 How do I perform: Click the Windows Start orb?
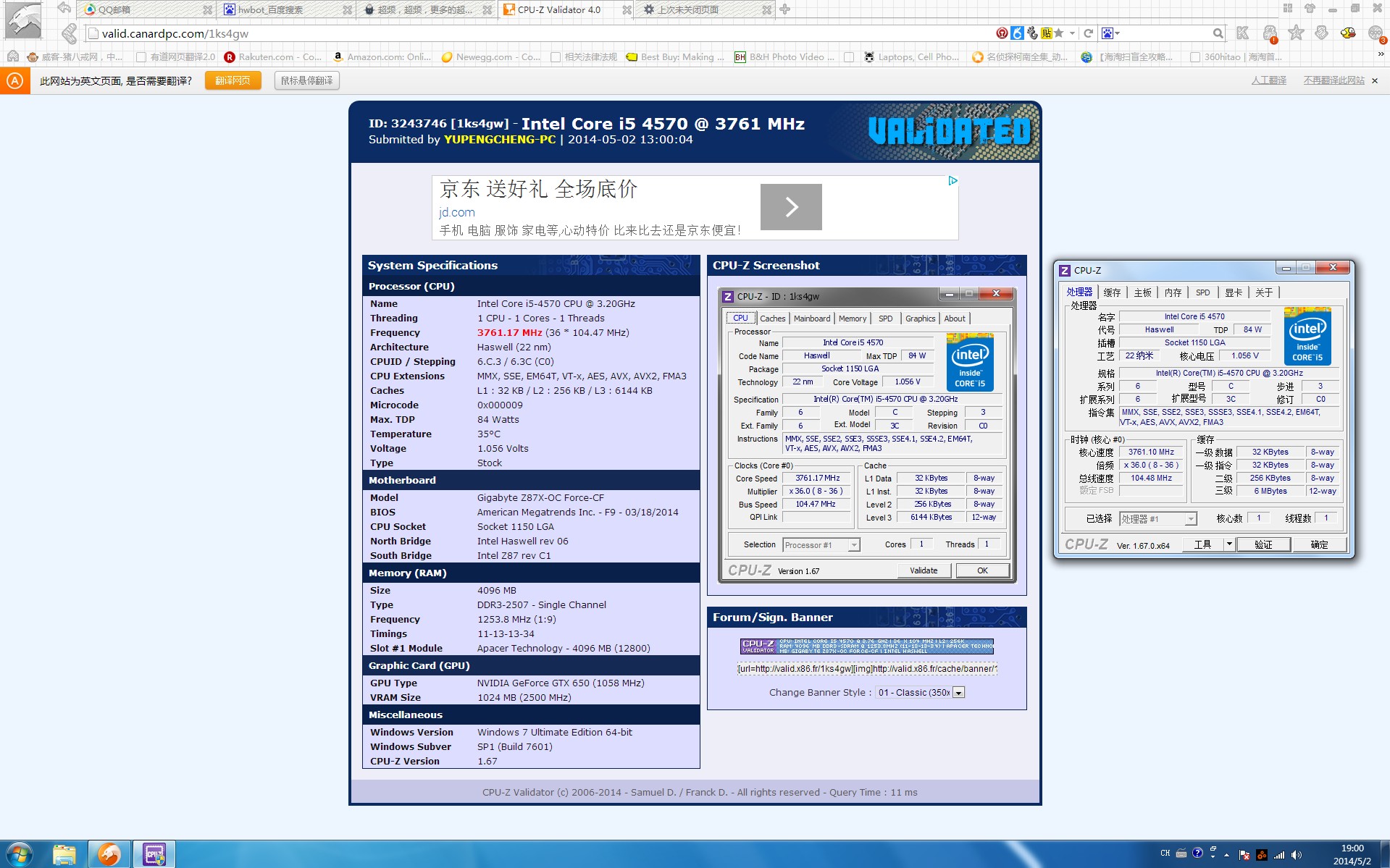click(18, 854)
